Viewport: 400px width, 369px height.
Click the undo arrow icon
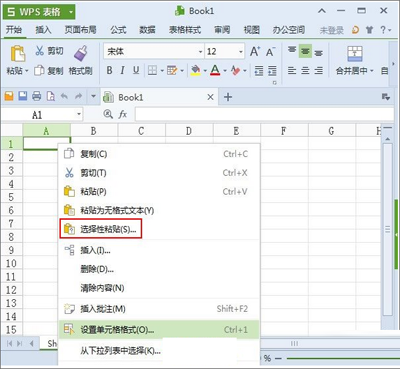[x=64, y=96]
